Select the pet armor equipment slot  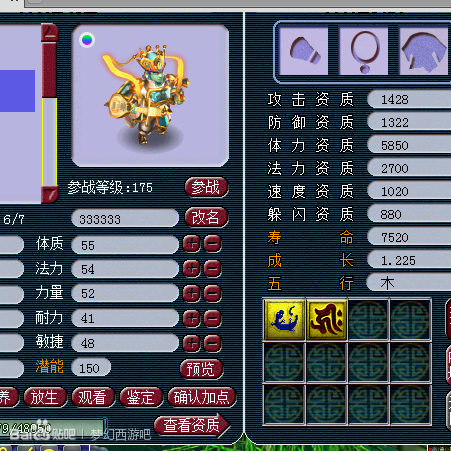point(423,51)
